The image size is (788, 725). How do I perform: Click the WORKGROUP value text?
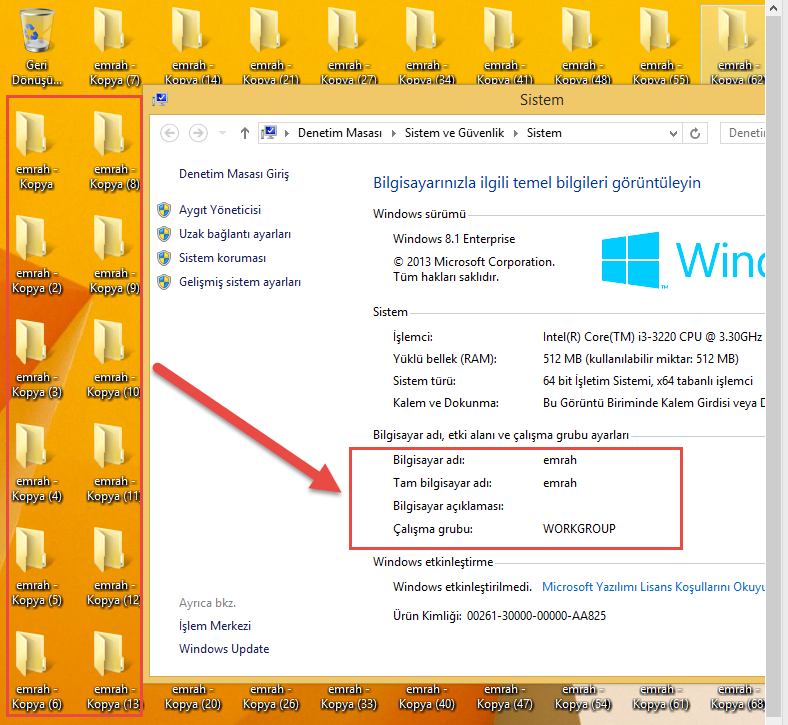[x=579, y=529]
